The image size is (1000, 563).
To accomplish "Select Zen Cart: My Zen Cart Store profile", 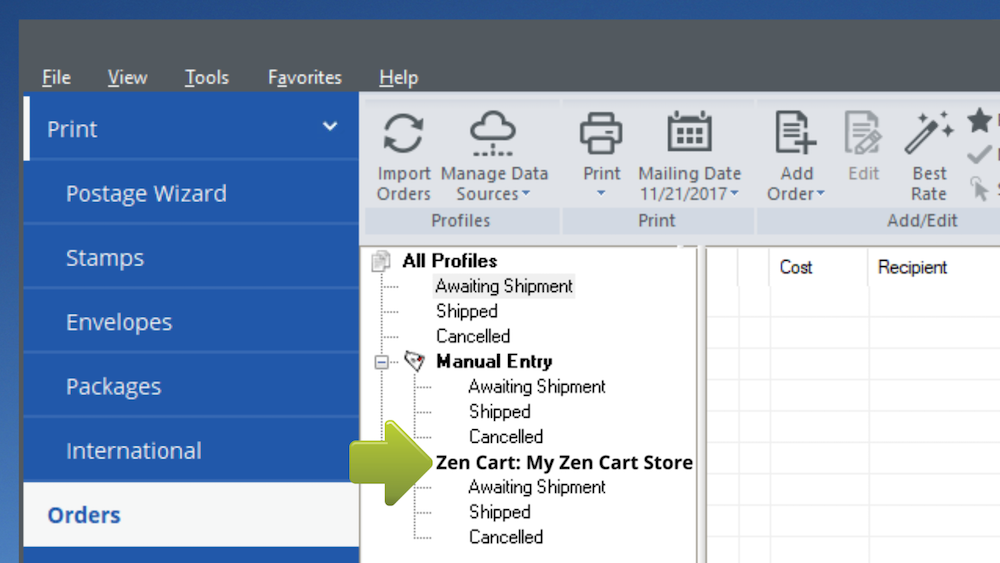I will tap(564, 462).
